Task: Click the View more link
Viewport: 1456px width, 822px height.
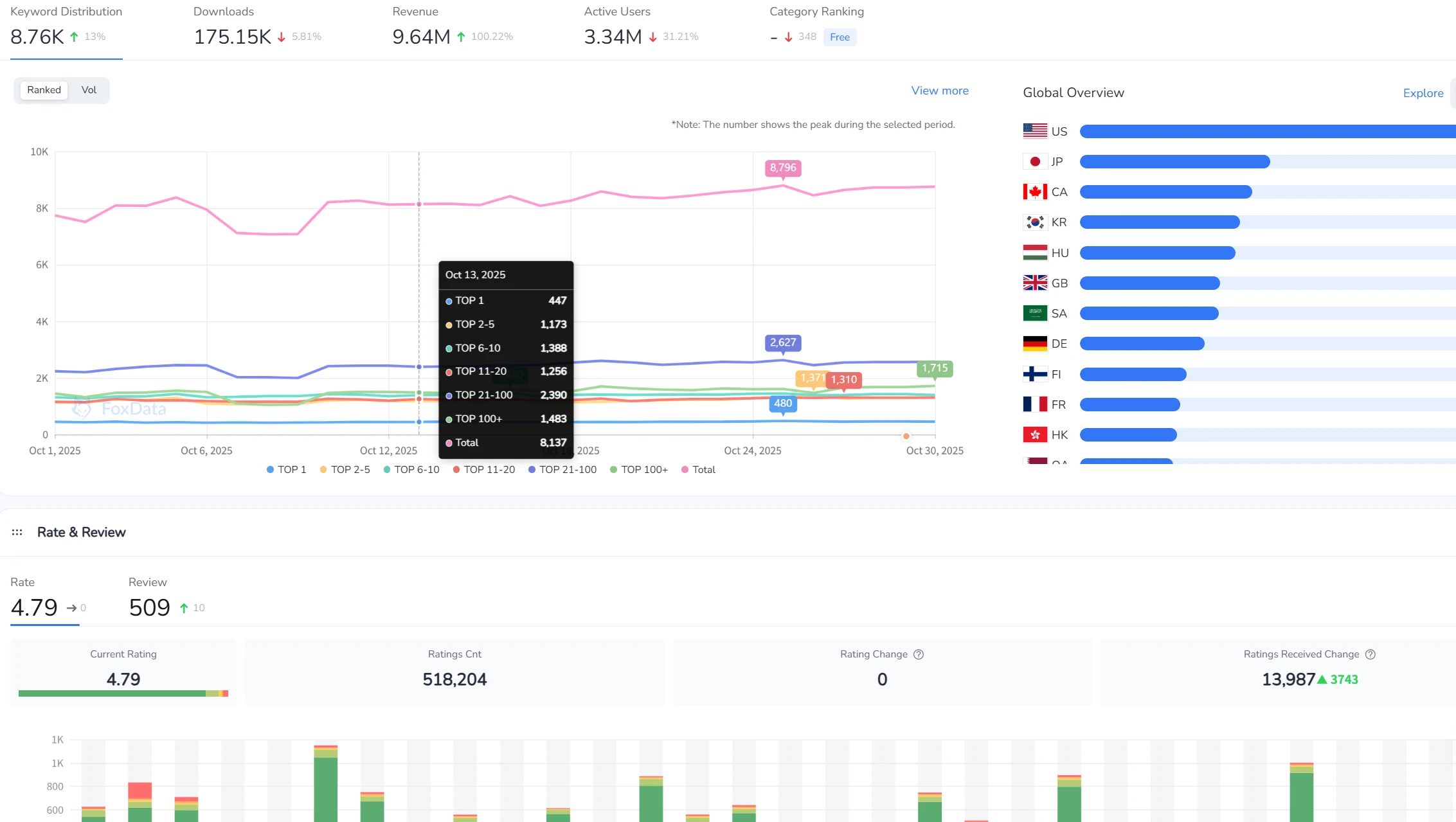Action: [x=939, y=91]
